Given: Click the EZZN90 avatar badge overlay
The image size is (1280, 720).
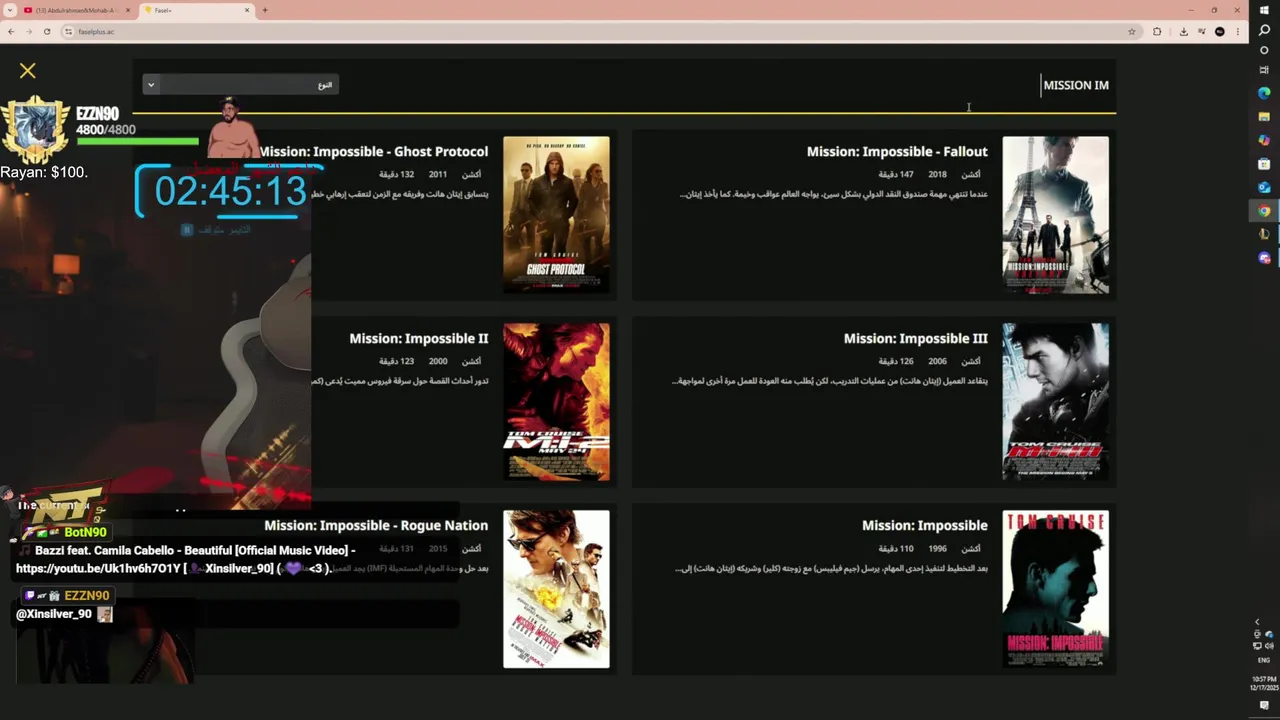Looking at the screenshot, I should pos(35,130).
